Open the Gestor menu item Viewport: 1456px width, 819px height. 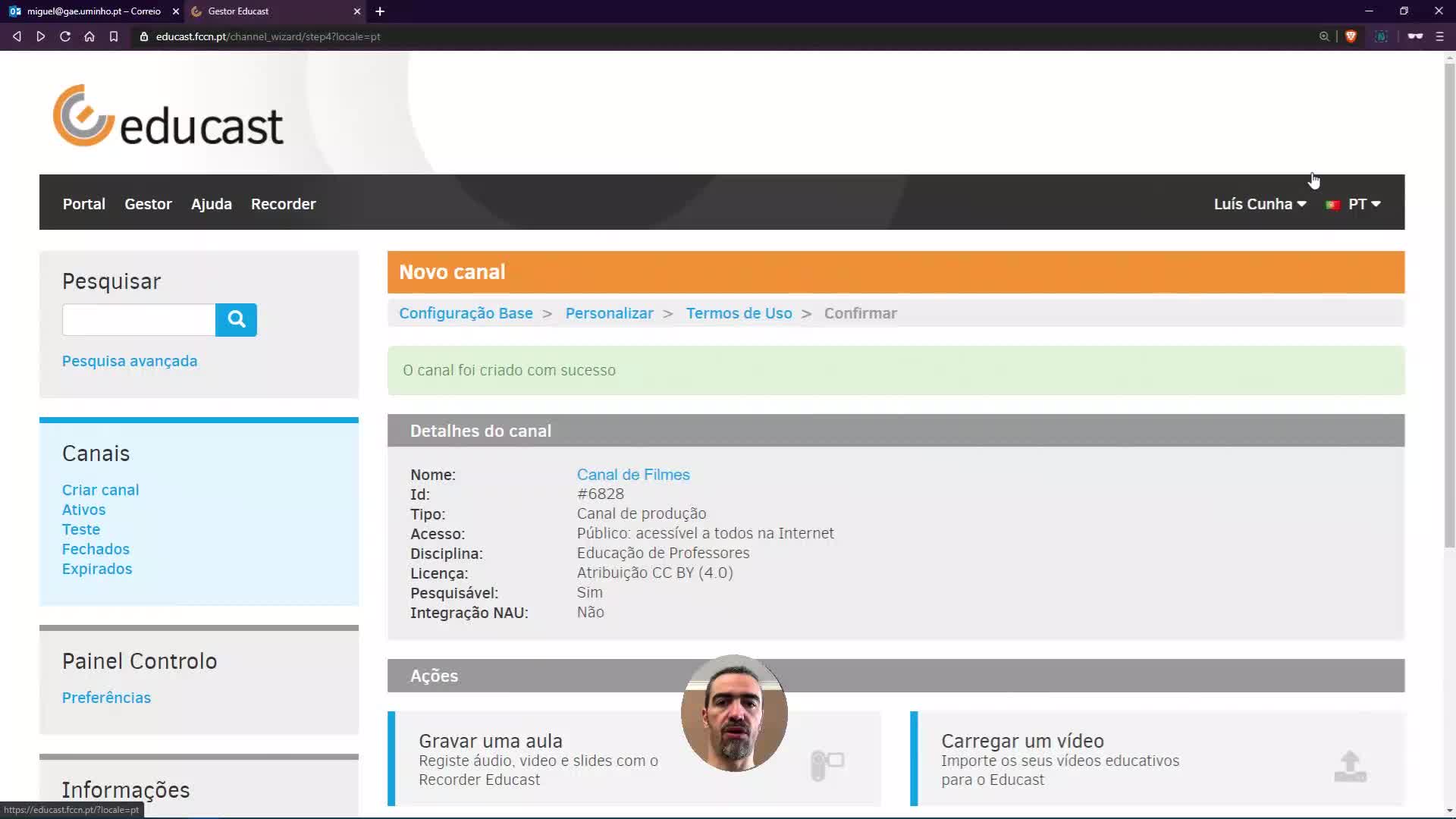(x=148, y=204)
